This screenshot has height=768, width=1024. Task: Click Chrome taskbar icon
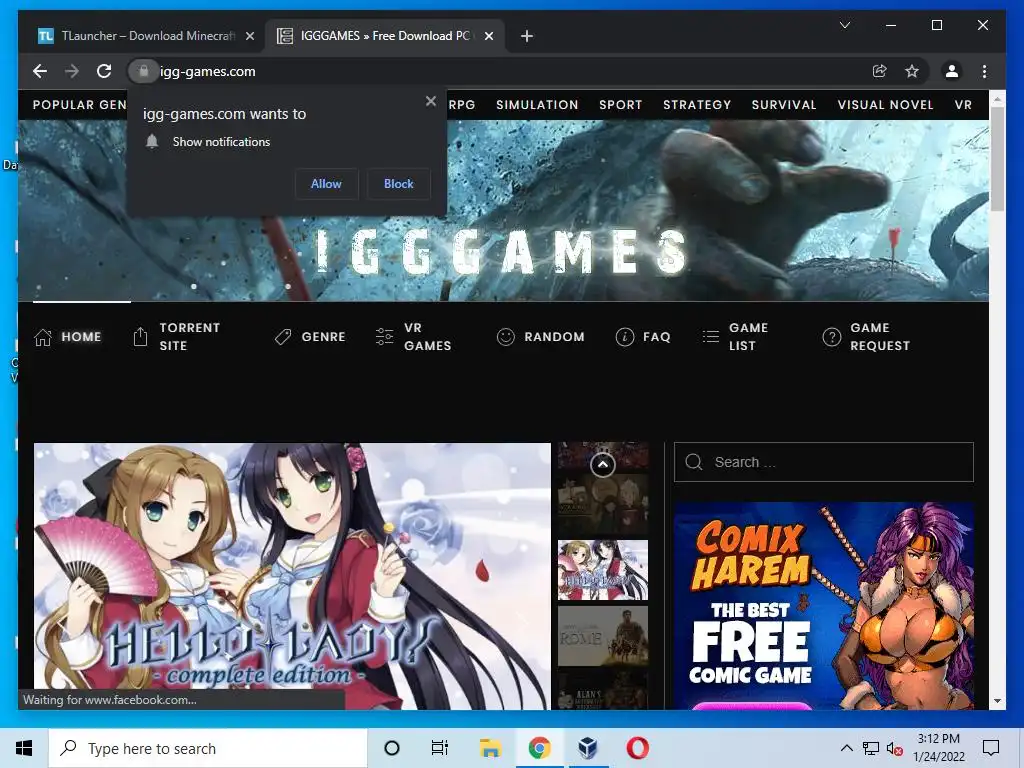(x=539, y=748)
